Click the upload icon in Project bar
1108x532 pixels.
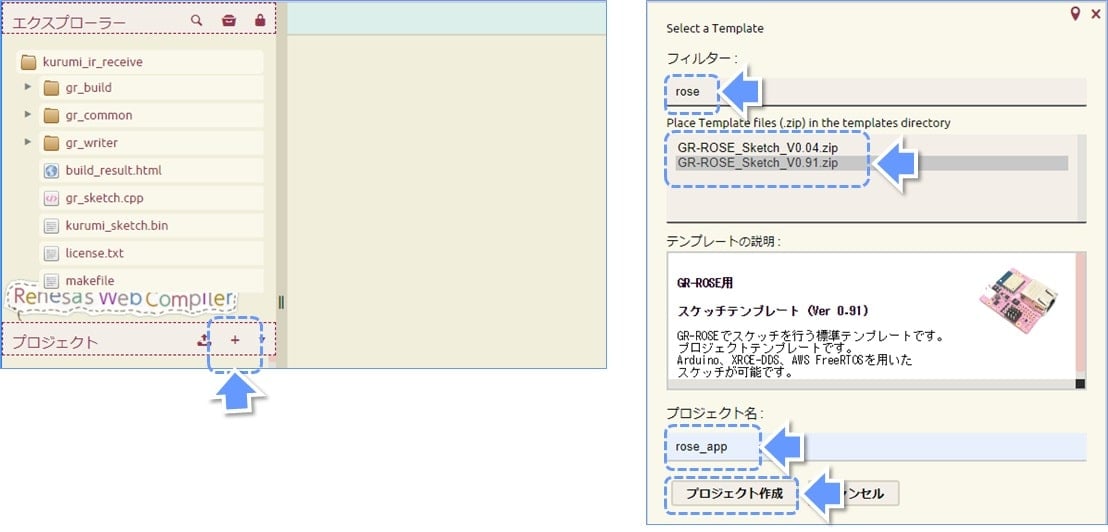[204, 340]
